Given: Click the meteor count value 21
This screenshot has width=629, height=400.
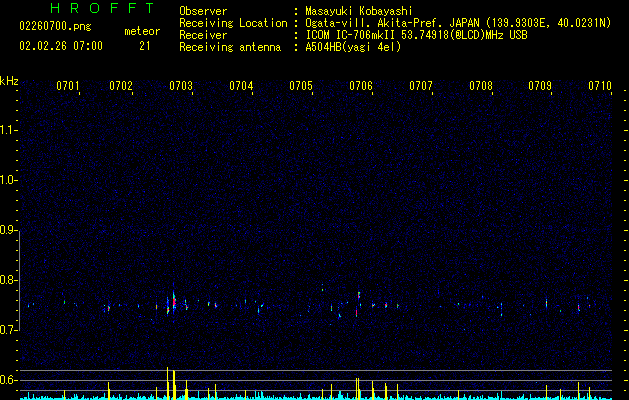Looking at the screenshot, I should 145,46.
